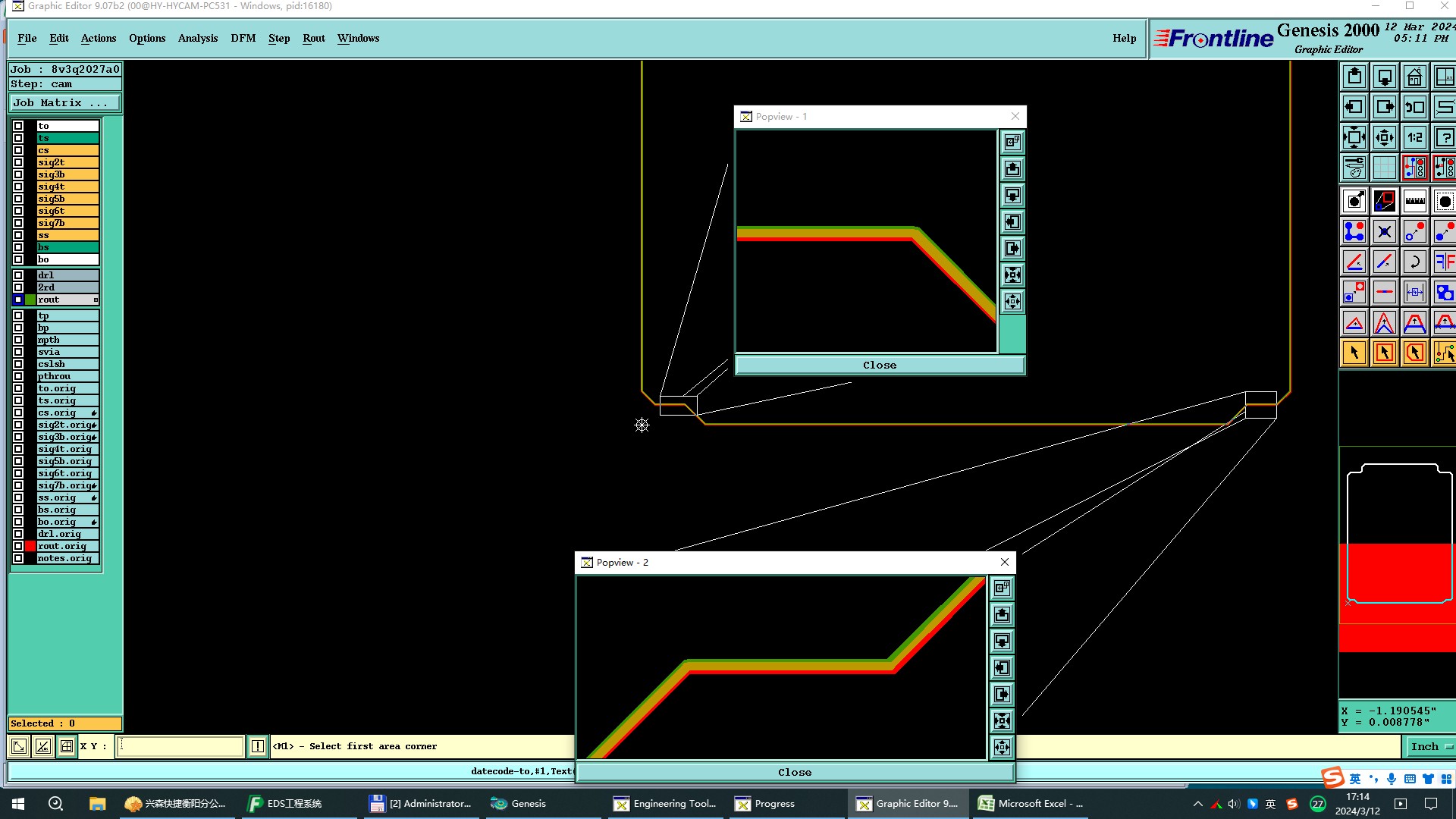Click the 1:2 zoom ratio icon

click(1414, 137)
